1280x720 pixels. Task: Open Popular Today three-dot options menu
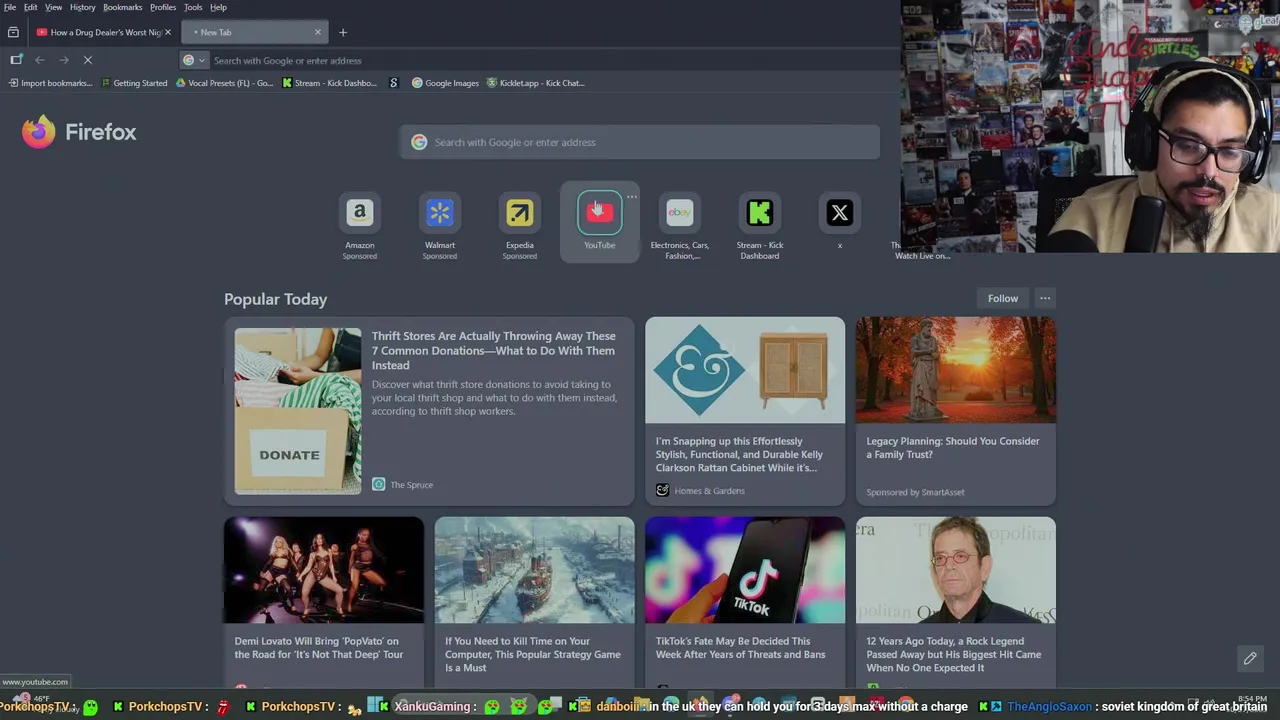click(x=1045, y=298)
